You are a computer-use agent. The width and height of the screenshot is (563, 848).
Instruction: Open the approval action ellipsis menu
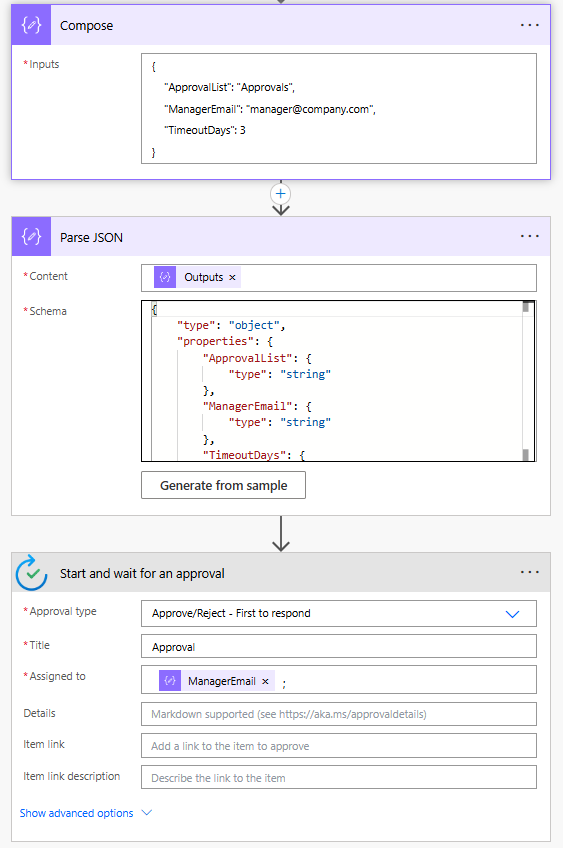click(529, 572)
